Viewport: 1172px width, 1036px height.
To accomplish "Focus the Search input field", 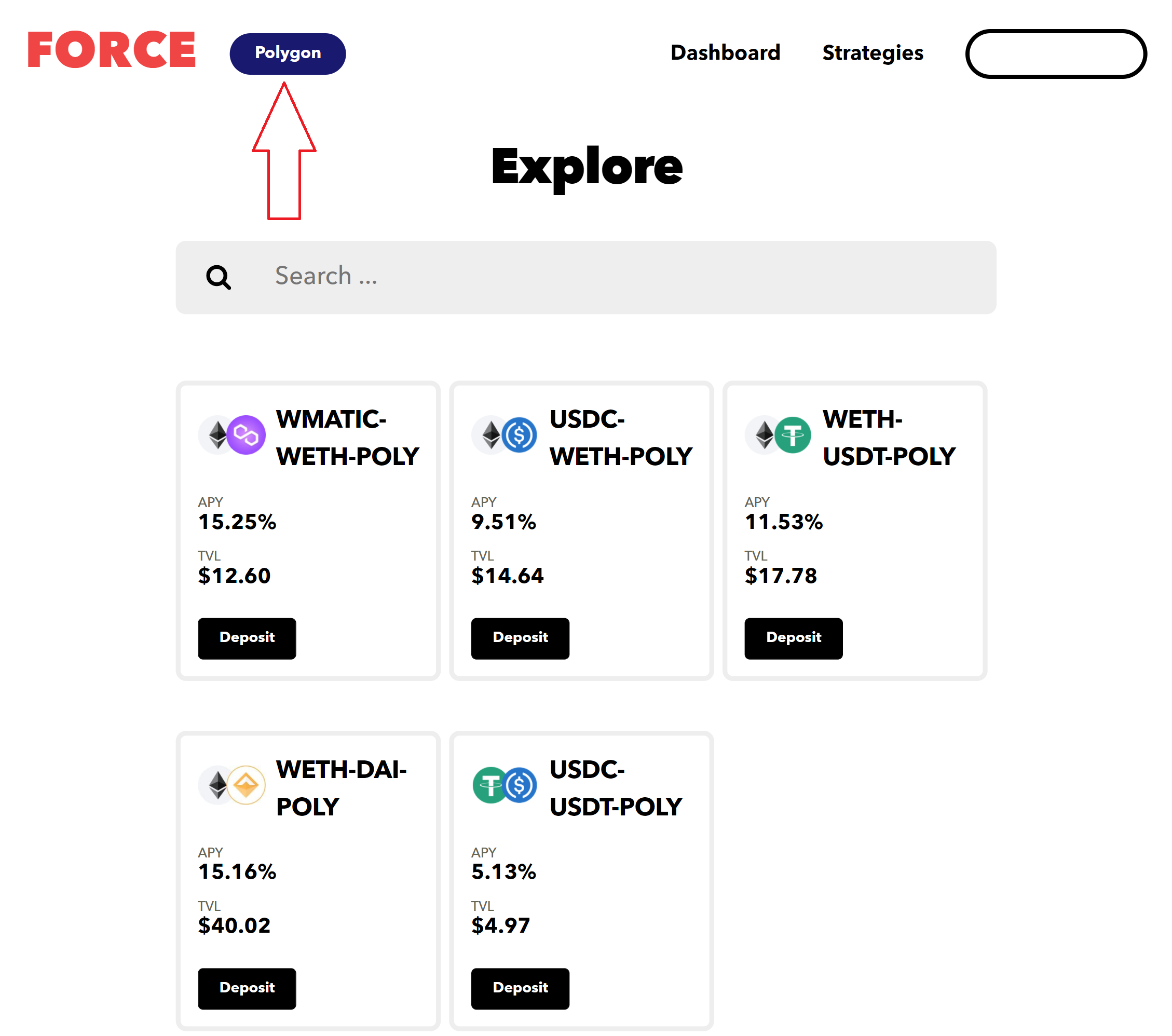I will tap(586, 278).
